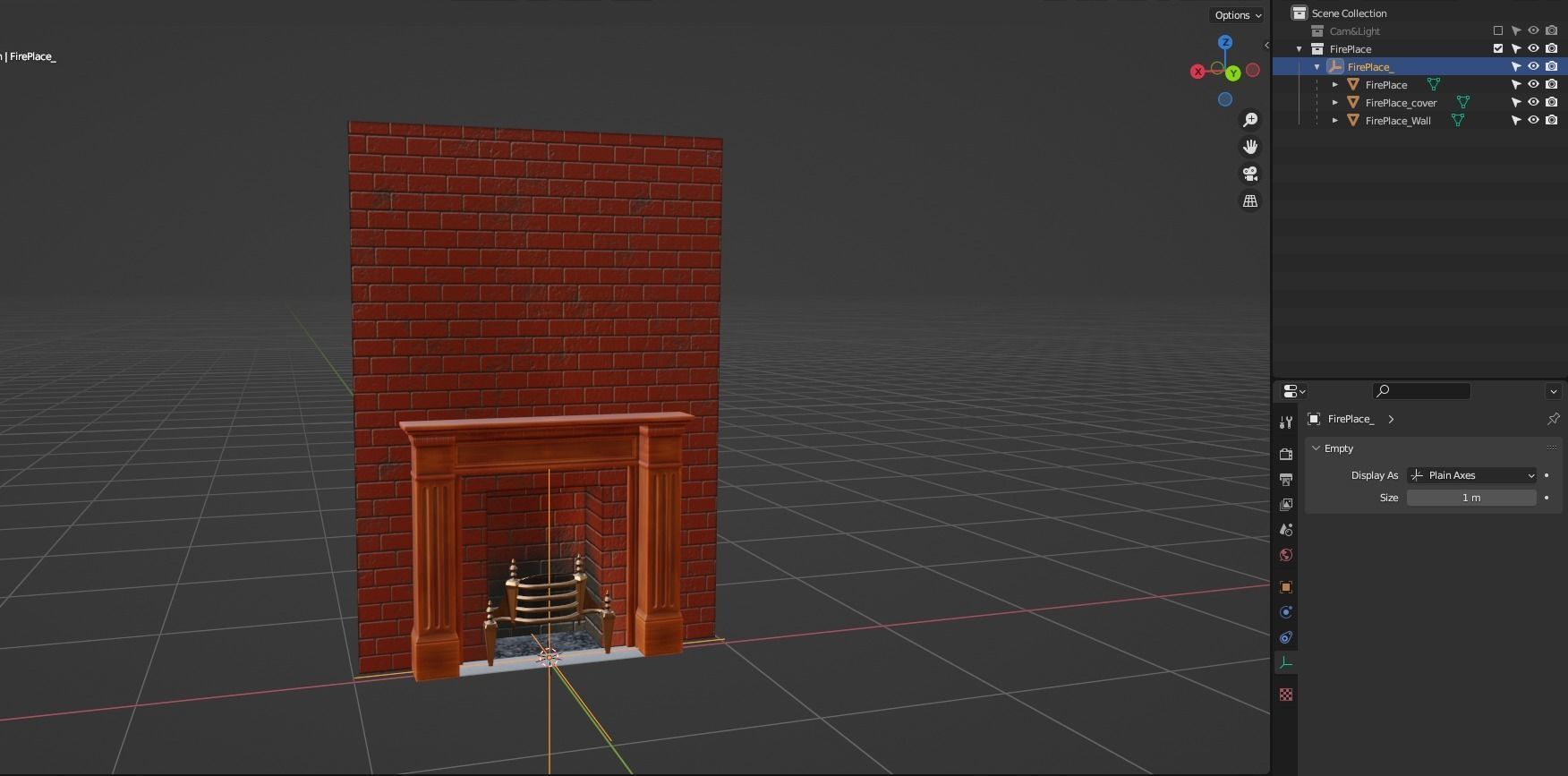Select FirePlace_Wall in the outliner

pos(1398,121)
